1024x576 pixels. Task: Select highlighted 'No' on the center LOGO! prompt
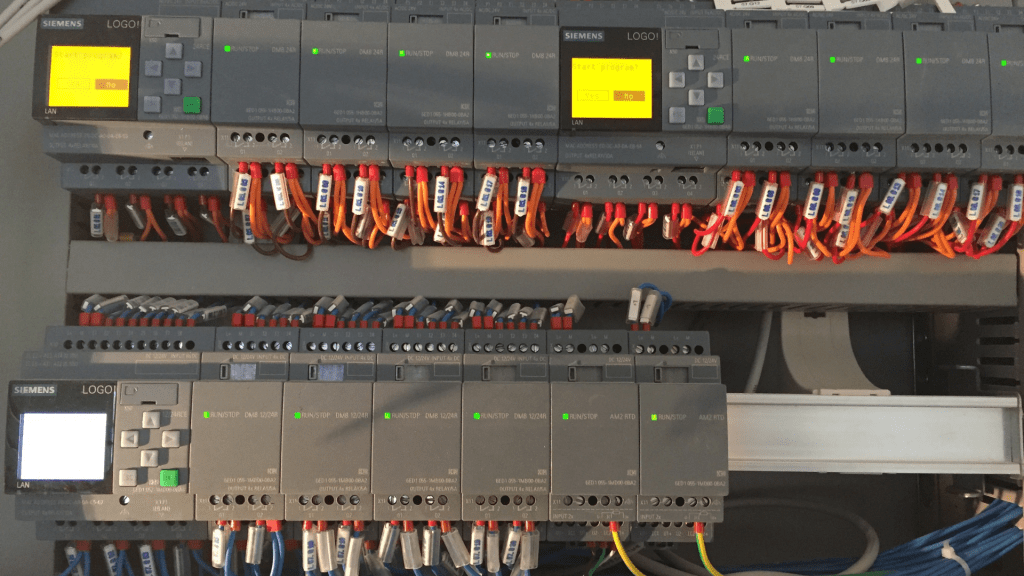pos(627,95)
